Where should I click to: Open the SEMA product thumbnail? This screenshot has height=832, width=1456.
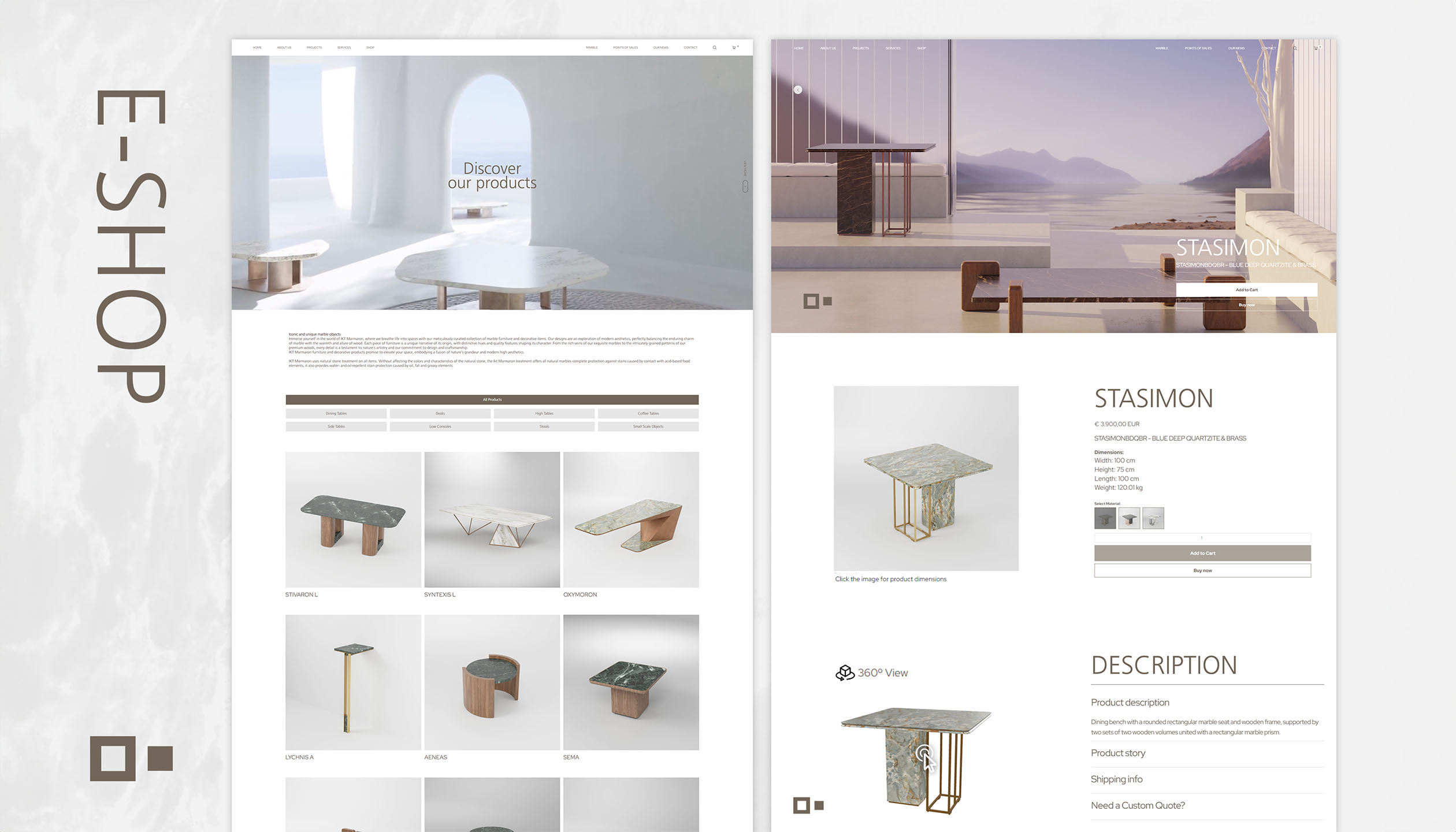[631, 682]
